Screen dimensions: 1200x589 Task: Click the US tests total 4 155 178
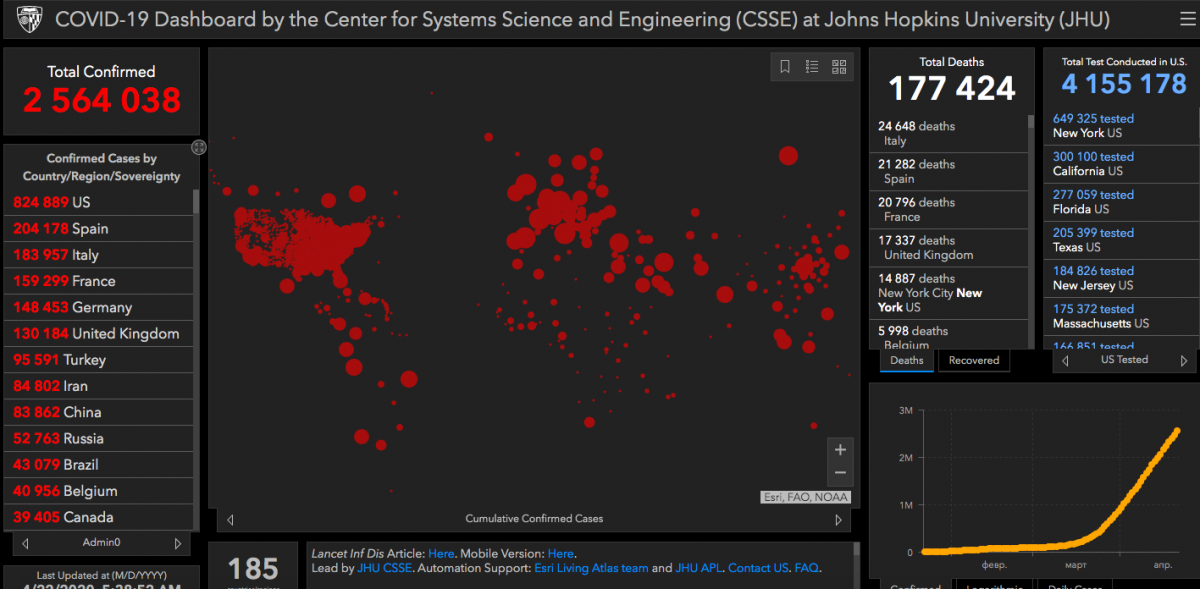coord(1124,83)
